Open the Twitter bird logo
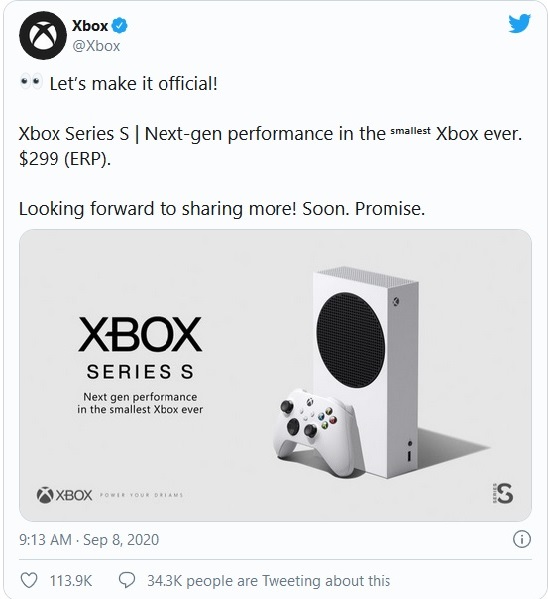Viewport: 548px width, 599px height. 519,24
